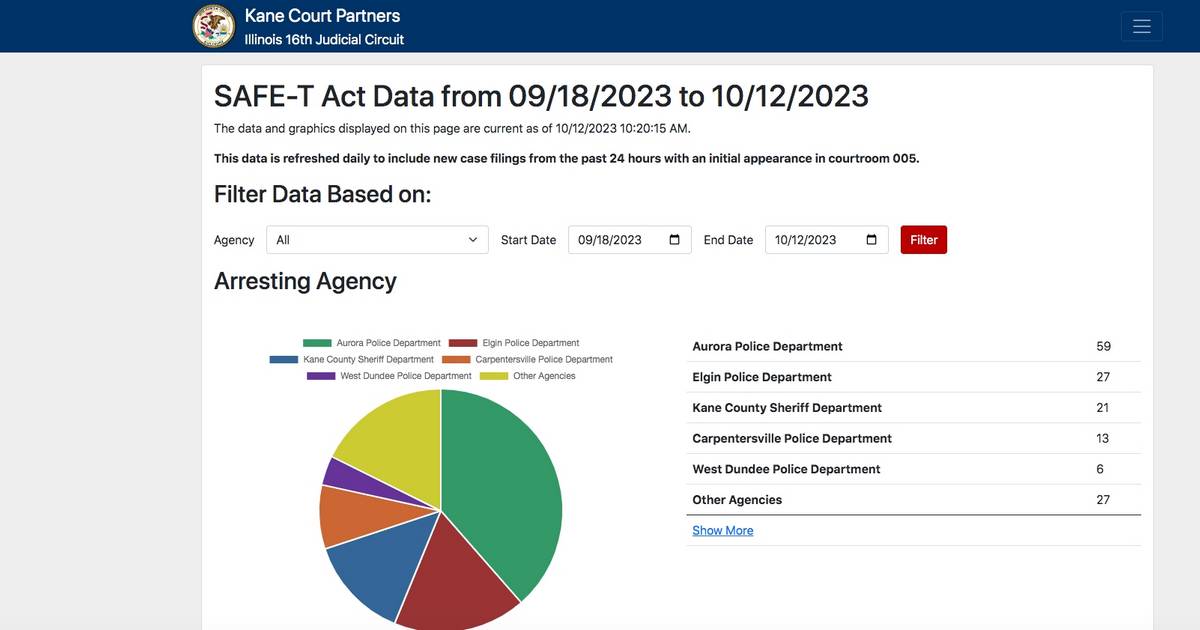Open the Start Date calendar picker icon

[x=674, y=240]
